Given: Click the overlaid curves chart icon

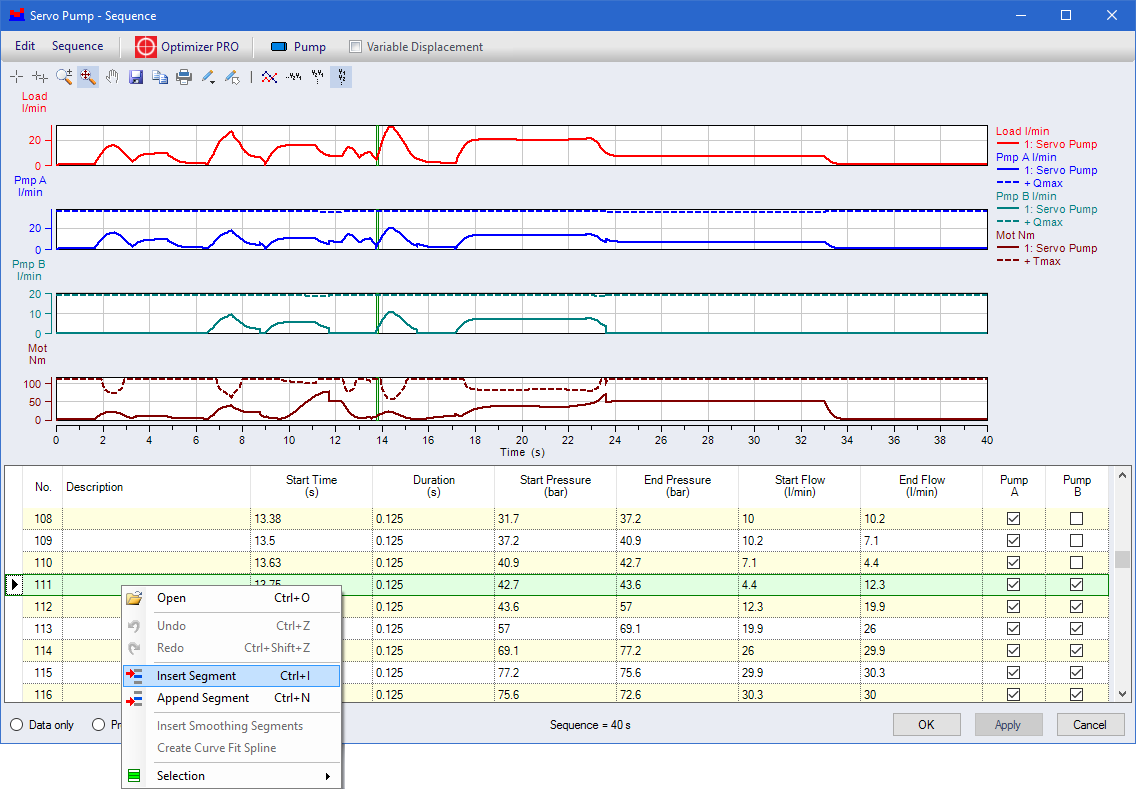Looking at the screenshot, I should point(268,77).
